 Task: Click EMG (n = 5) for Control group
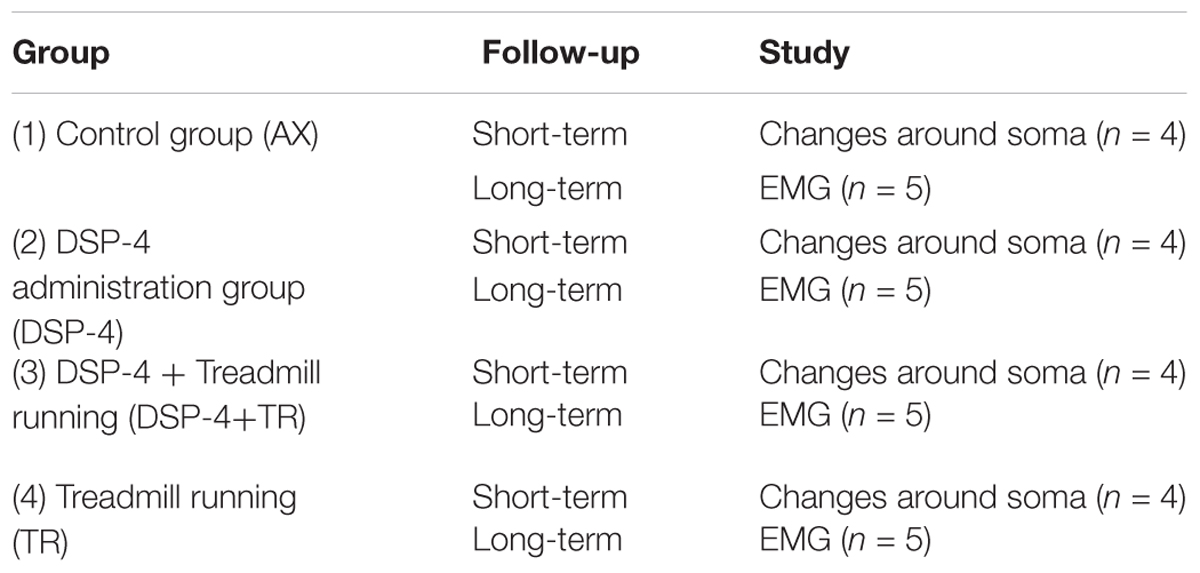click(845, 188)
